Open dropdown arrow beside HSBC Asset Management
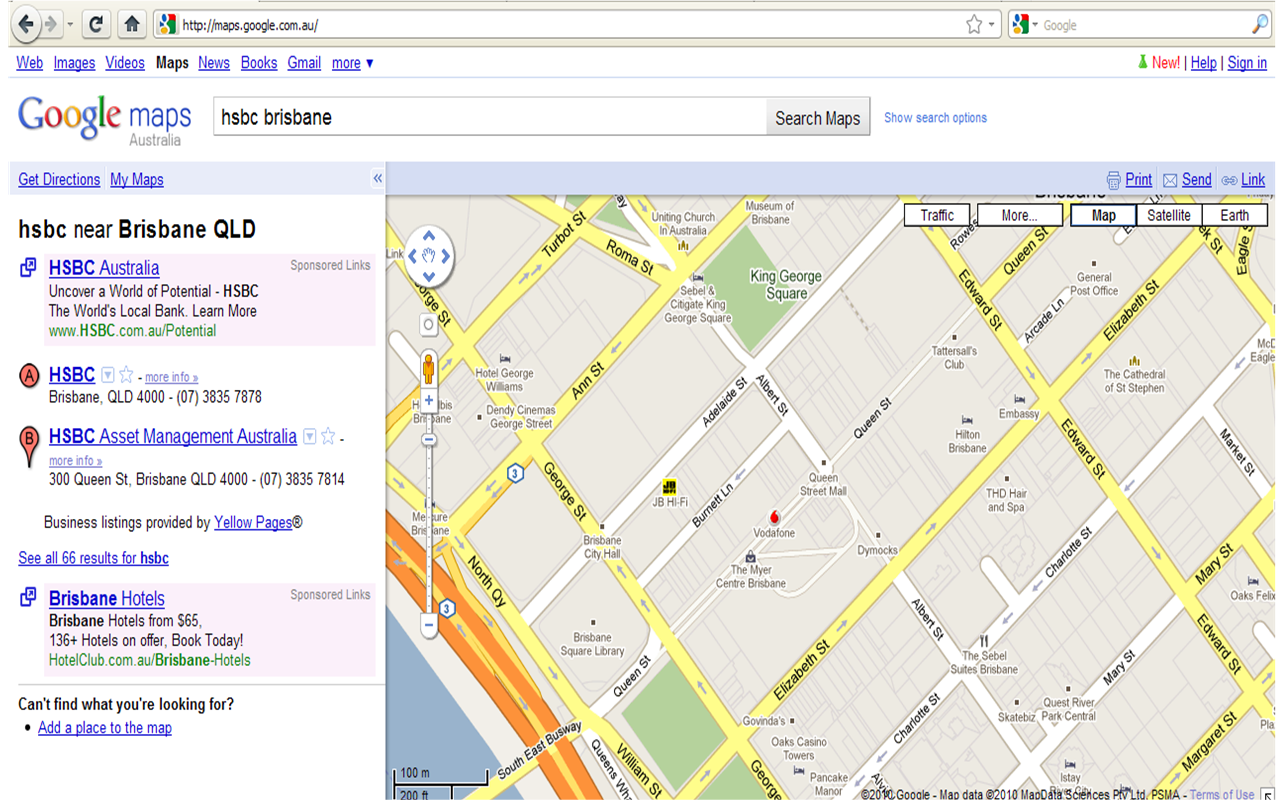The height and width of the screenshot is (800, 1281). (310, 436)
